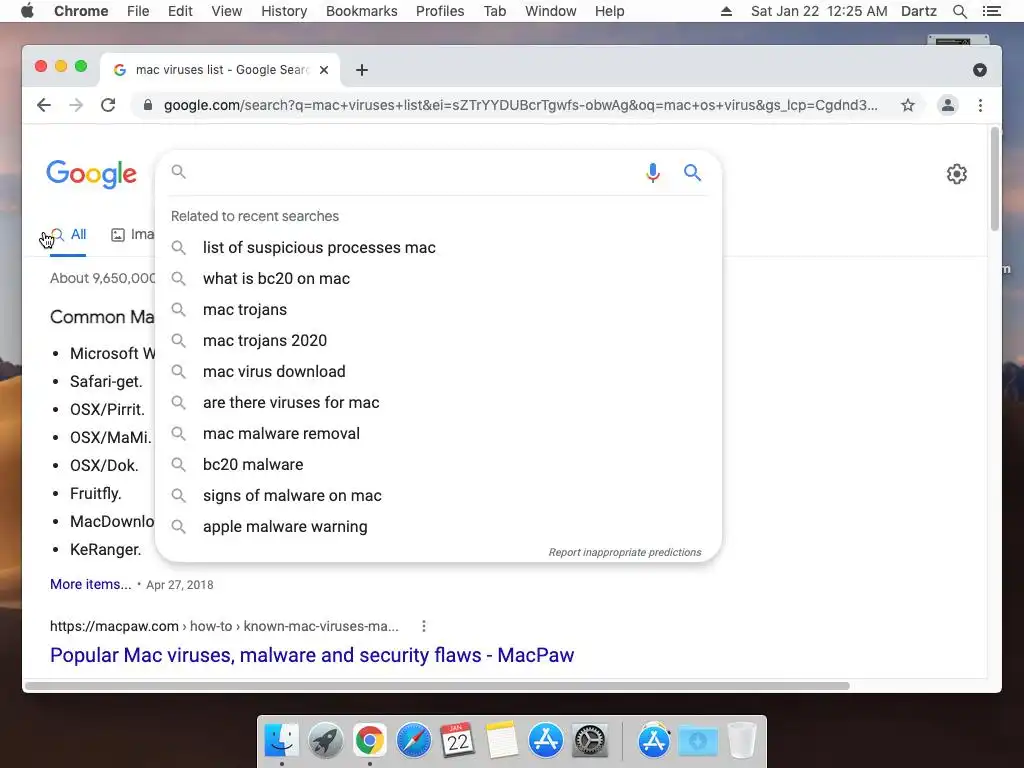Screen dimensions: 1024x768
Task: Close the 'mac viruses list' tab
Action: coord(324,70)
